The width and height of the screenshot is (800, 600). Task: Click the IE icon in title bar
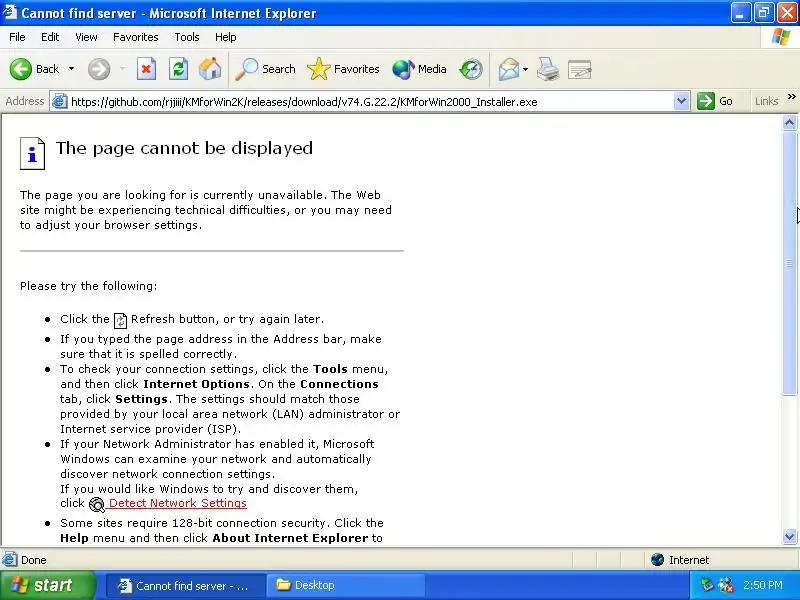9,12
